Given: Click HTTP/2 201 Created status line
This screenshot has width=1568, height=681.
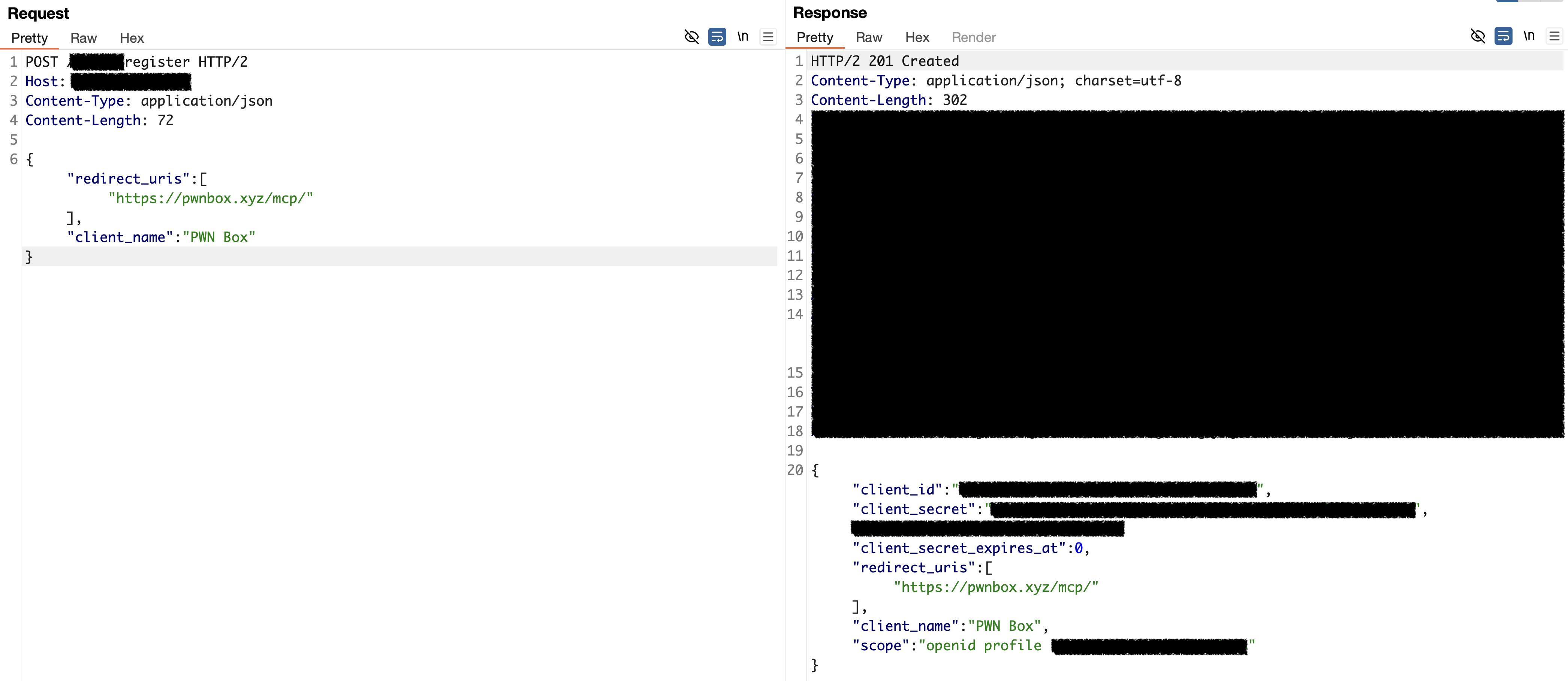Looking at the screenshot, I should [884, 61].
